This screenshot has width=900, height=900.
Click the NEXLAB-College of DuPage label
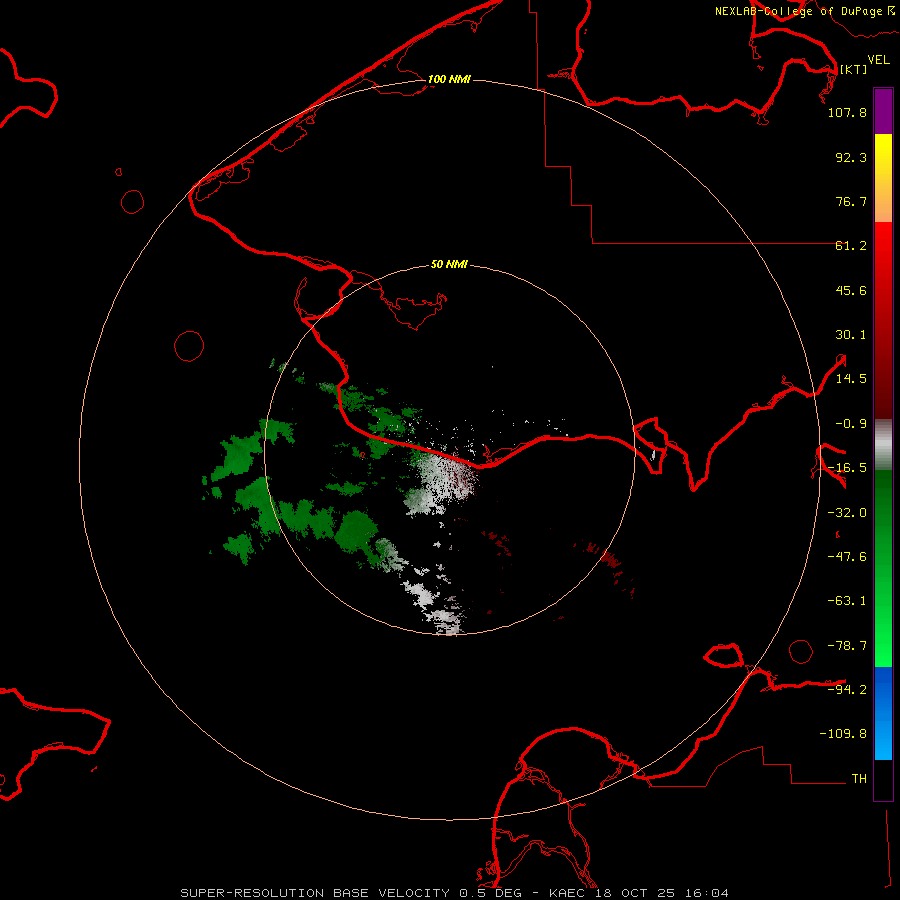tap(798, 11)
